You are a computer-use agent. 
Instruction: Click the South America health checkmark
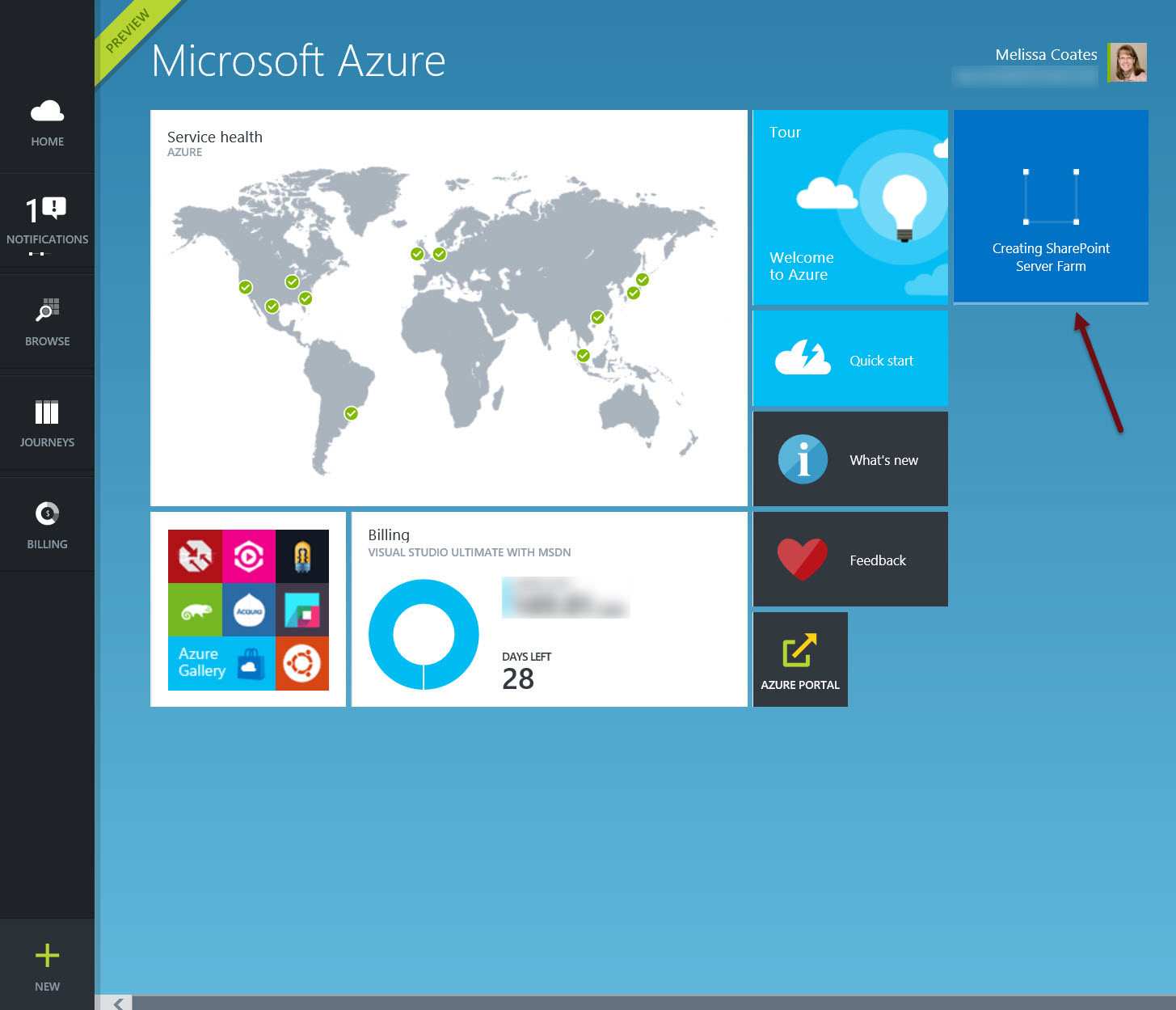[x=351, y=413]
